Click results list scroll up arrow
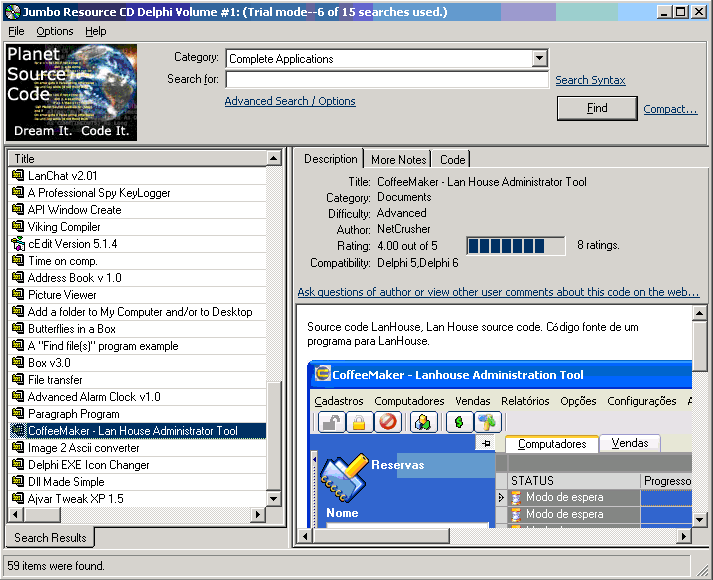Viewport: 713px width, 580px height. click(273, 158)
